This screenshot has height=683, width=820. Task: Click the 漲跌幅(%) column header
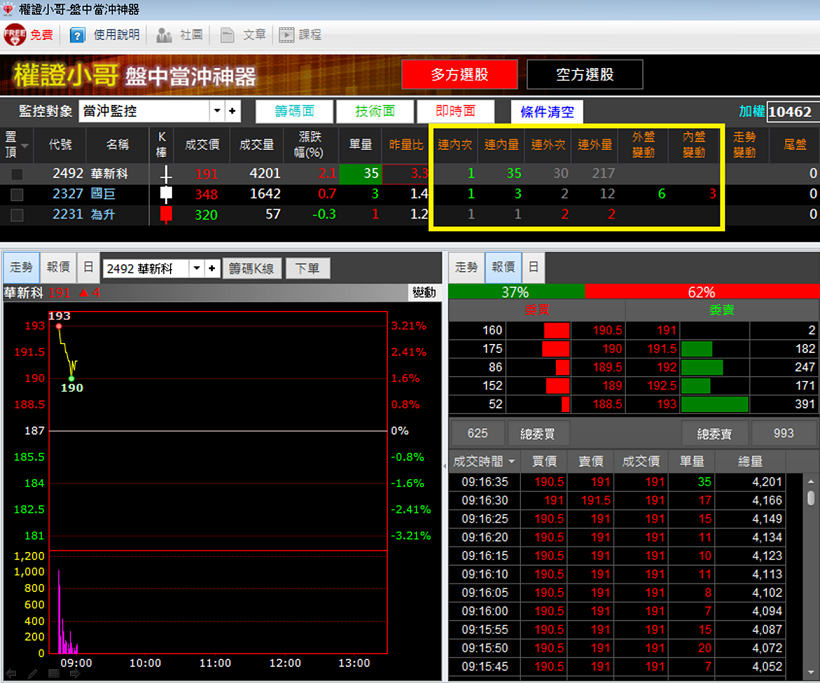click(x=311, y=145)
